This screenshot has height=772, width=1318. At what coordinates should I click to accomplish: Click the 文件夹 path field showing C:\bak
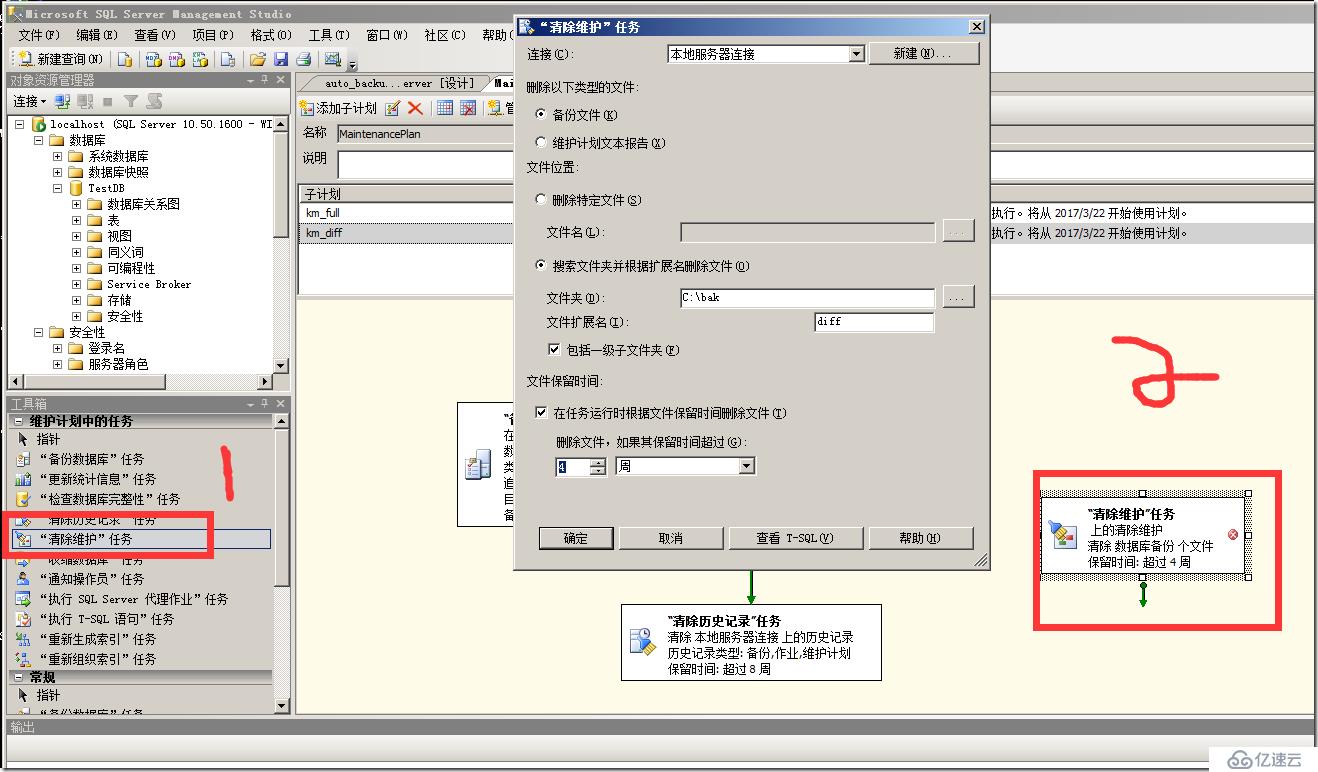[807, 297]
